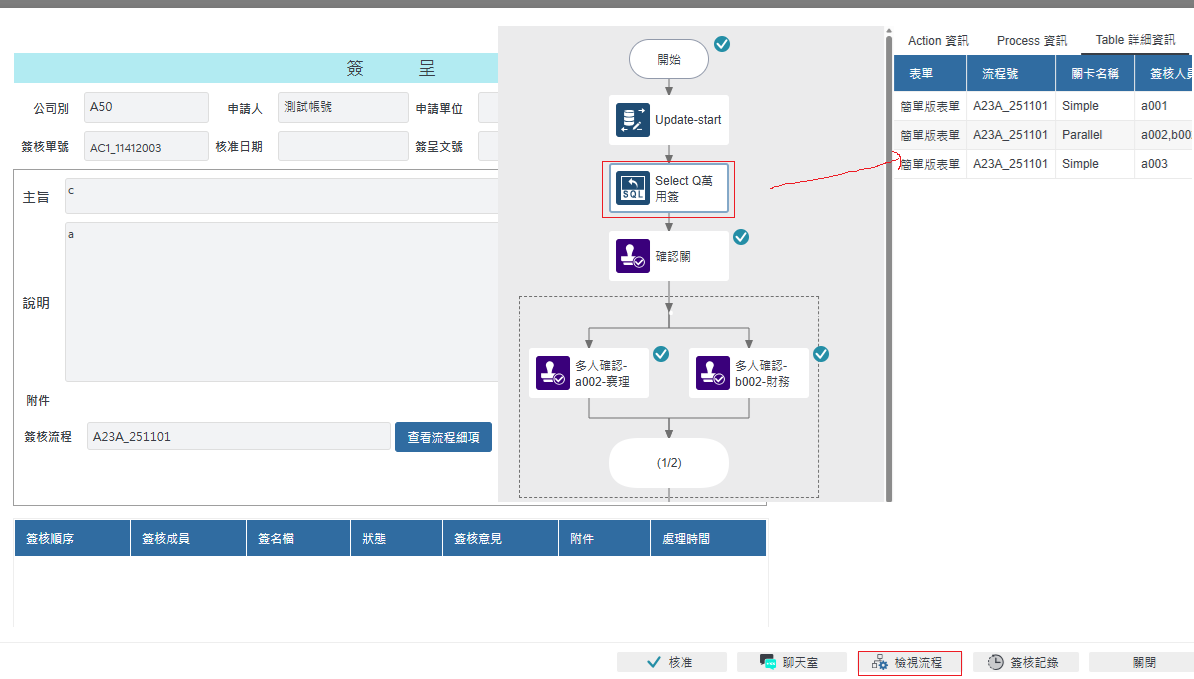Open the Process 資訊 tab
The height and width of the screenshot is (679, 1194).
point(1031,41)
